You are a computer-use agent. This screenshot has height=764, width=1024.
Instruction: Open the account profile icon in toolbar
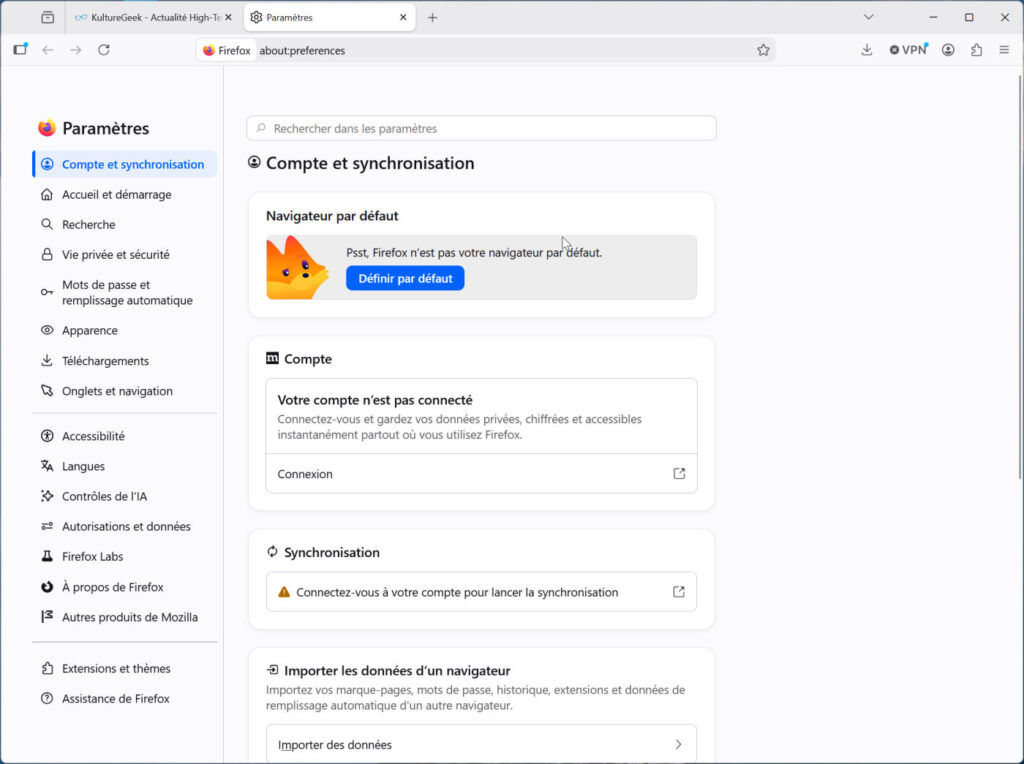click(x=948, y=50)
